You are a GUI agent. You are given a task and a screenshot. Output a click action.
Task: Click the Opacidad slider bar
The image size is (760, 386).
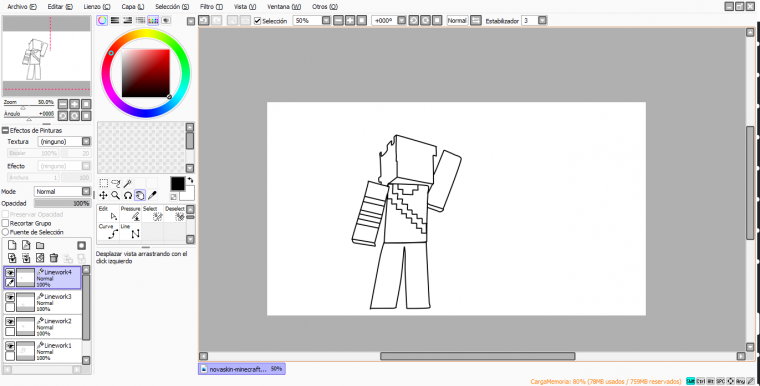63,204
